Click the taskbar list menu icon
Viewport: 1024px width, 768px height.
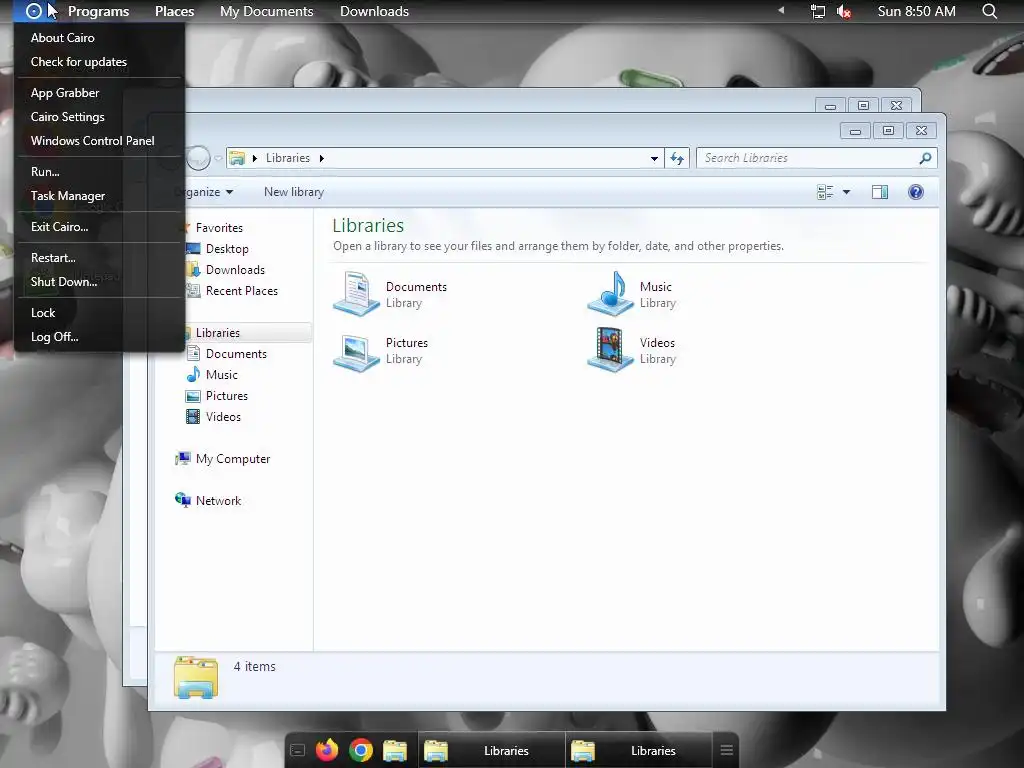726,750
